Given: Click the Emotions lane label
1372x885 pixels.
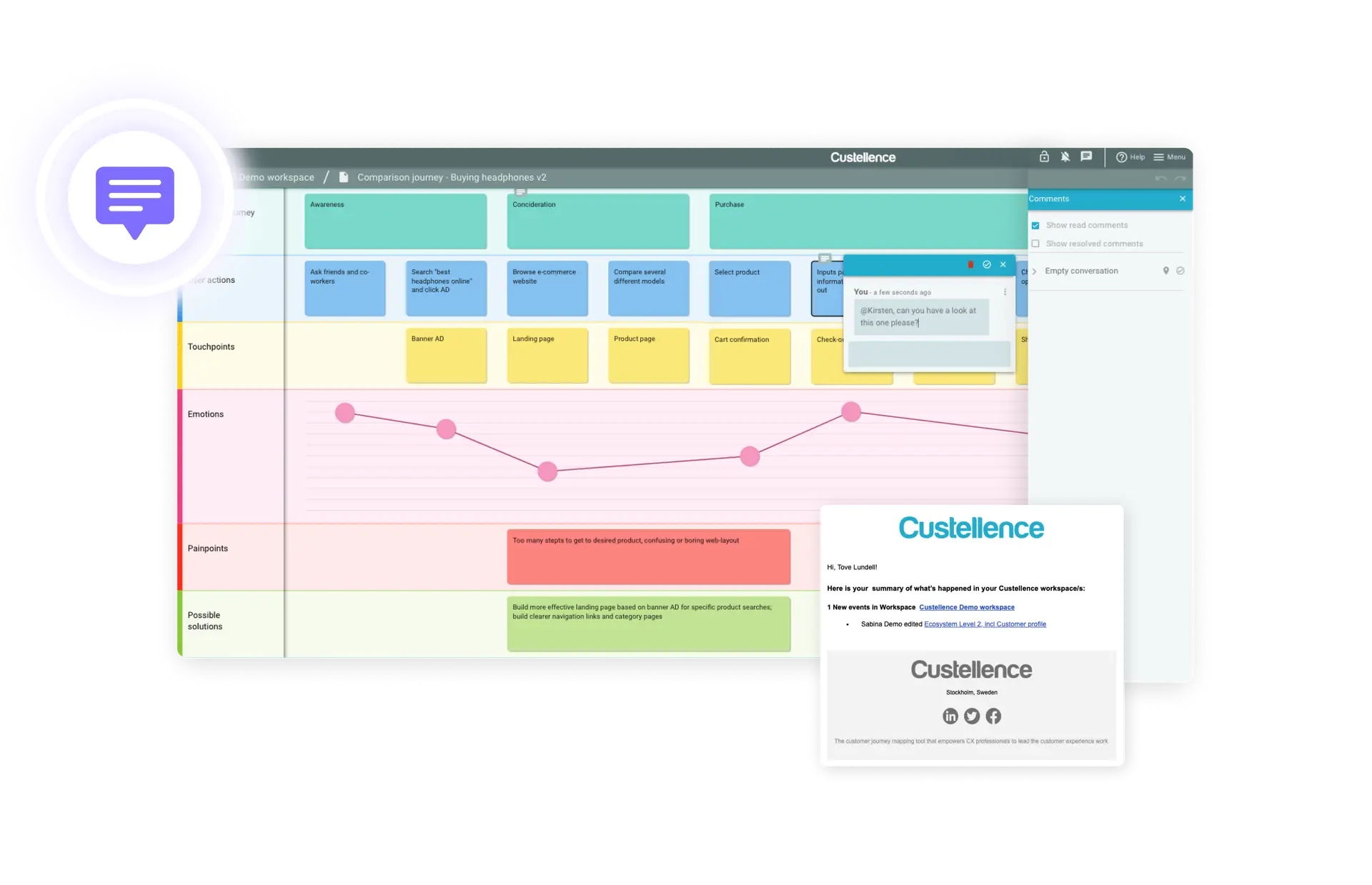Looking at the screenshot, I should pyautogui.click(x=205, y=414).
